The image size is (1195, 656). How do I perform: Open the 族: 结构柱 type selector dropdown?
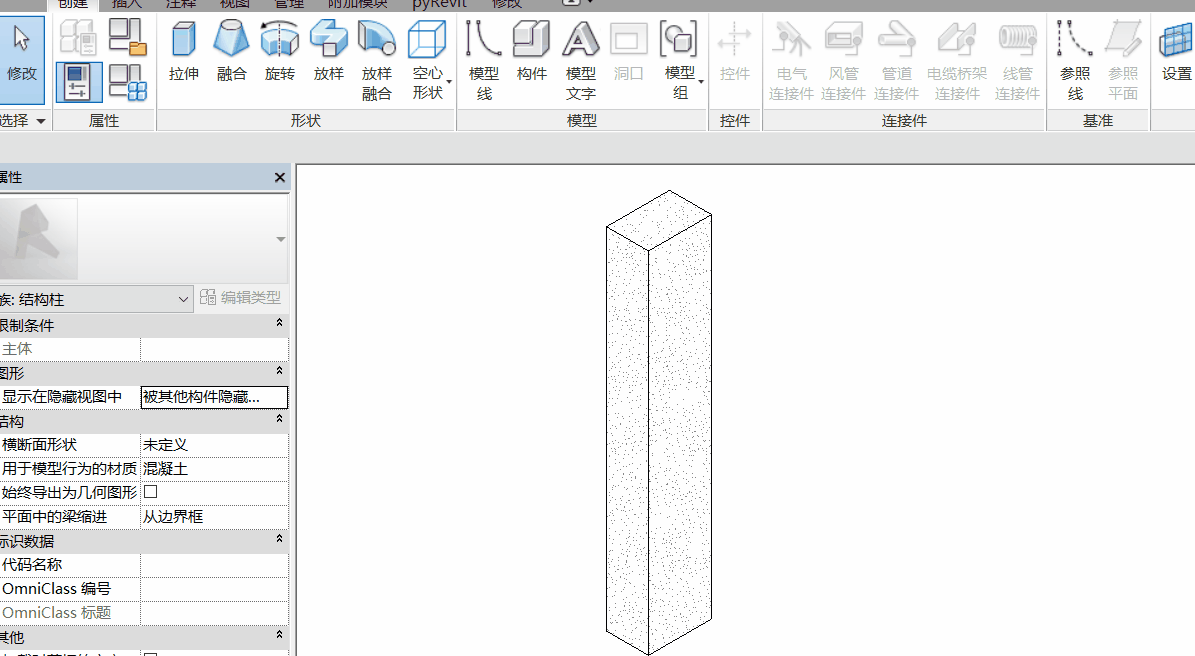(95, 299)
